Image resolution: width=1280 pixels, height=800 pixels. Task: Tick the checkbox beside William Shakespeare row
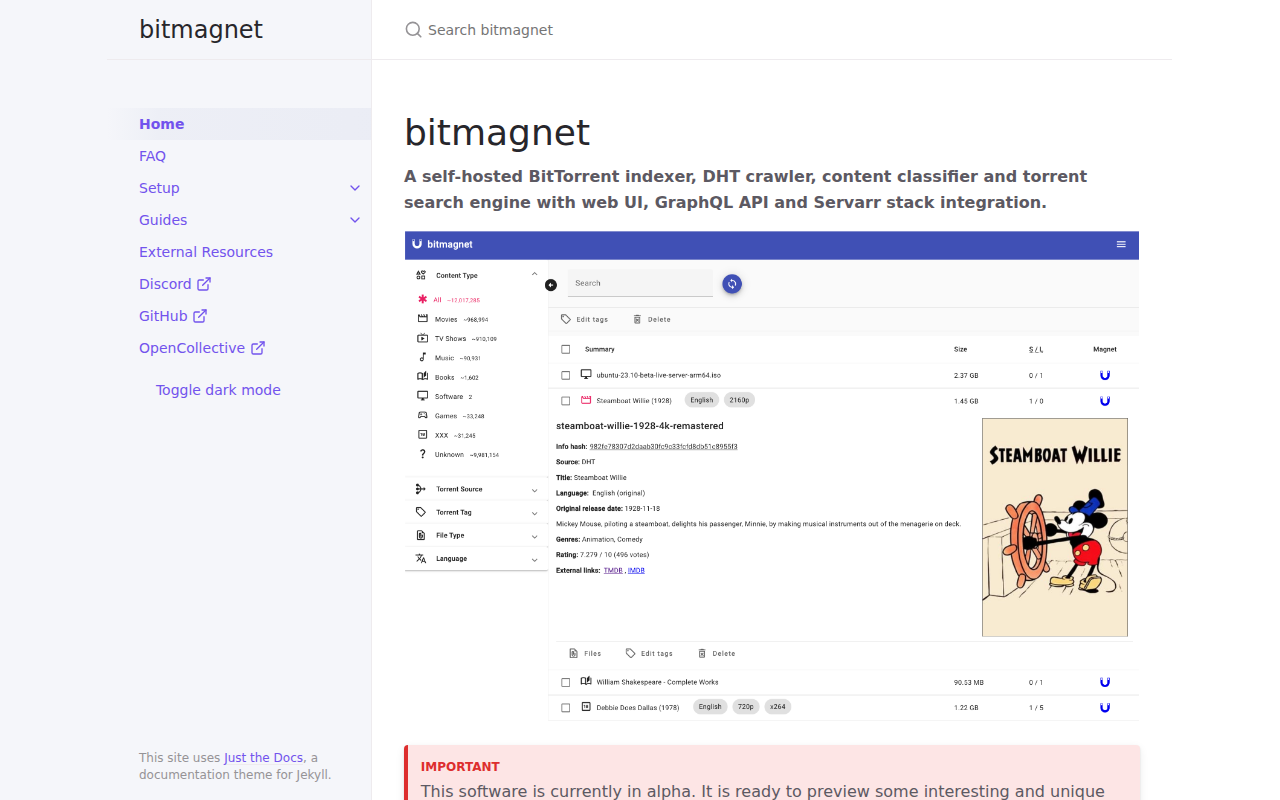pos(566,682)
